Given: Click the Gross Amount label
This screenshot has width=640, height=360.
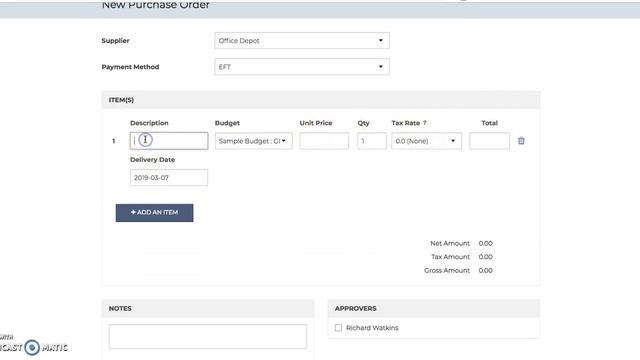Looking at the screenshot, I should point(447,270).
